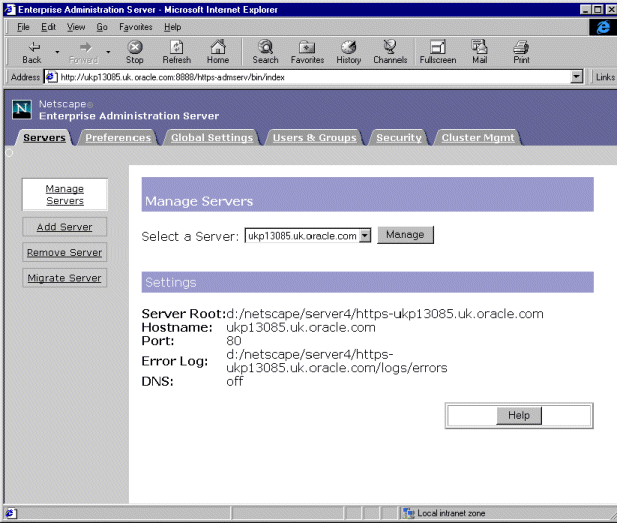The width and height of the screenshot is (617, 523).
Task: Click the Error Log path value
Action: [337, 361]
